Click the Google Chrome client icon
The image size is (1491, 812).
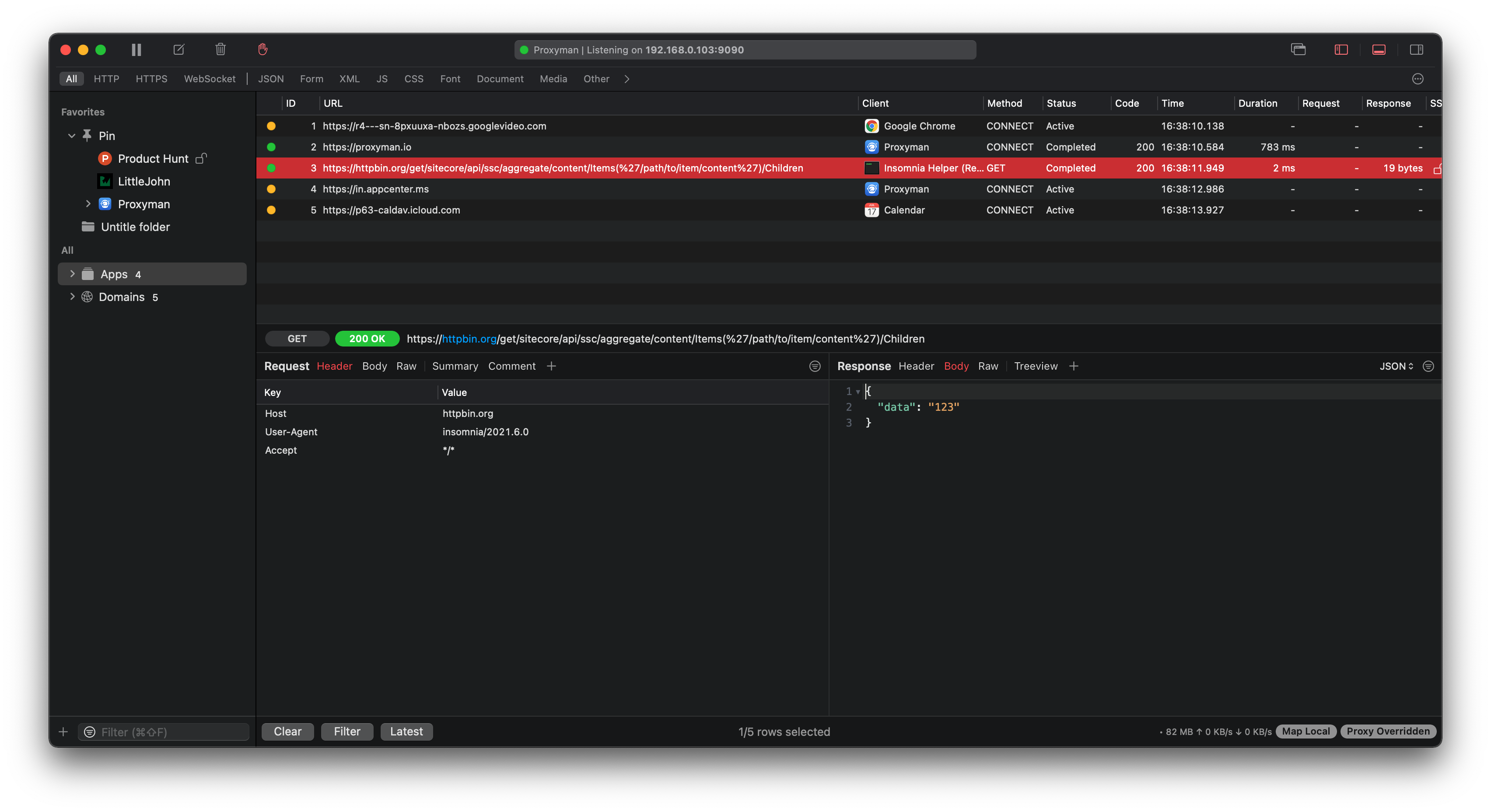[x=871, y=126]
